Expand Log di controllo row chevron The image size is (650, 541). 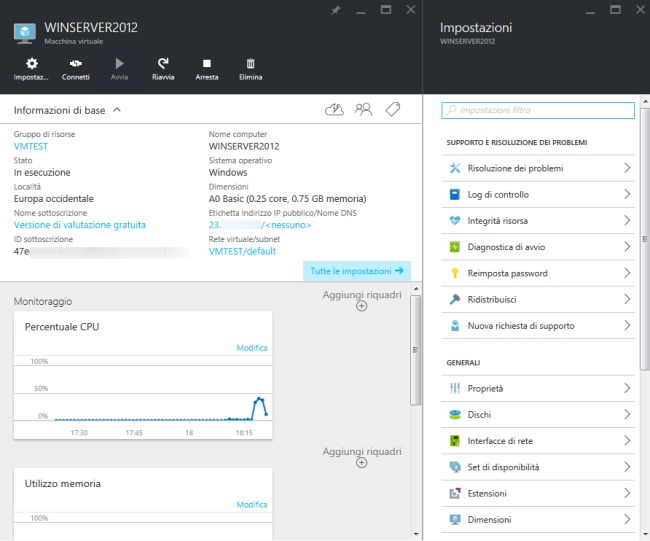pyautogui.click(x=627, y=194)
